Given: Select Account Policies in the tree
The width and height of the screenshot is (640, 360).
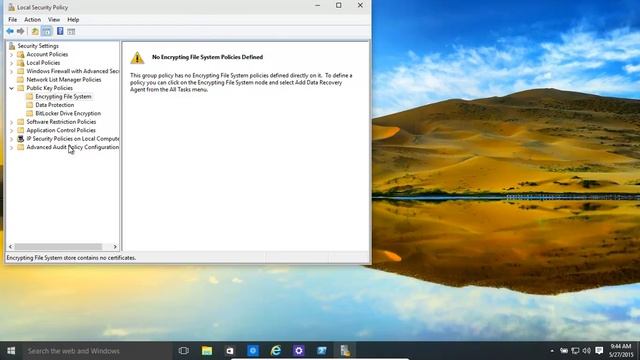Looking at the screenshot, I should (47, 54).
